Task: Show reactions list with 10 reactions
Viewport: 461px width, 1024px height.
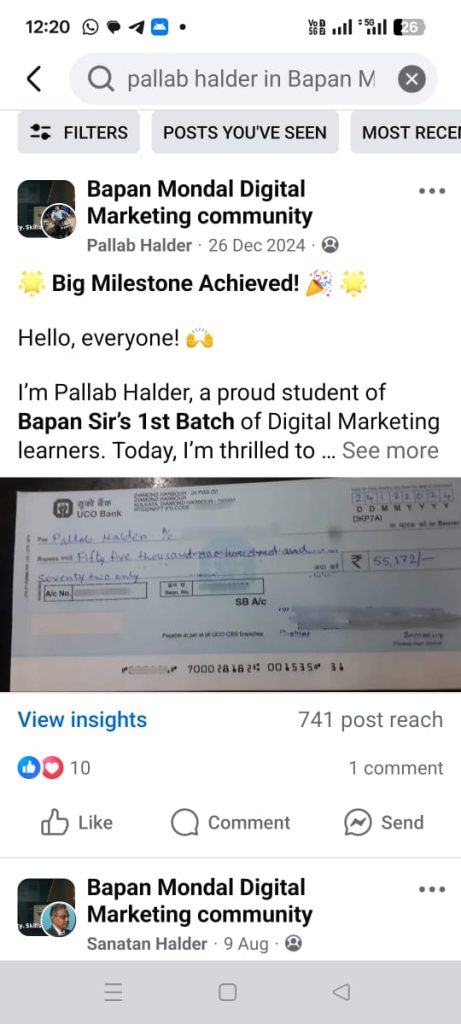Action: (x=54, y=768)
